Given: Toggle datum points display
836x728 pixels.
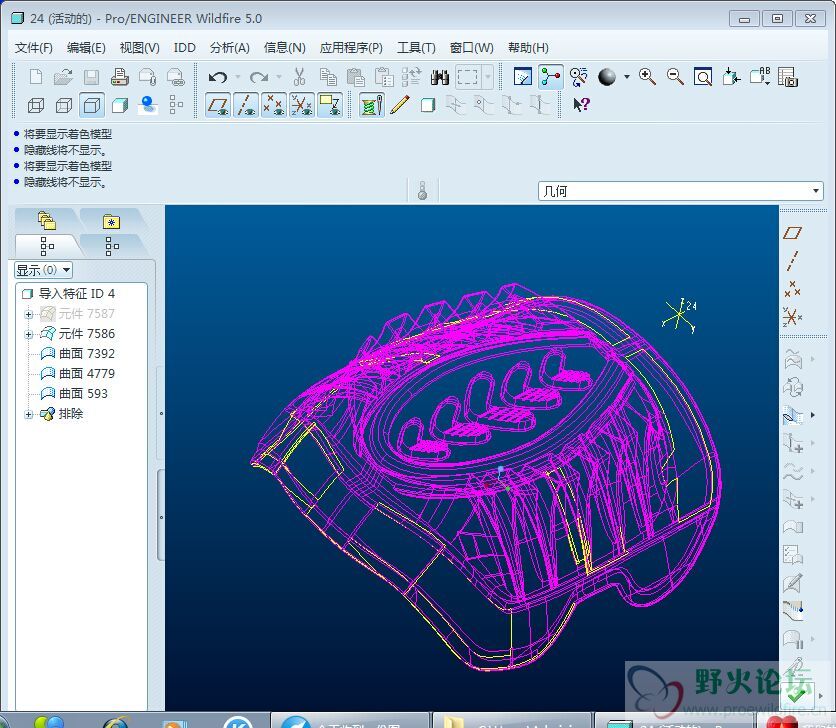Looking at the screenshot, I should click(x=274, y=105).
